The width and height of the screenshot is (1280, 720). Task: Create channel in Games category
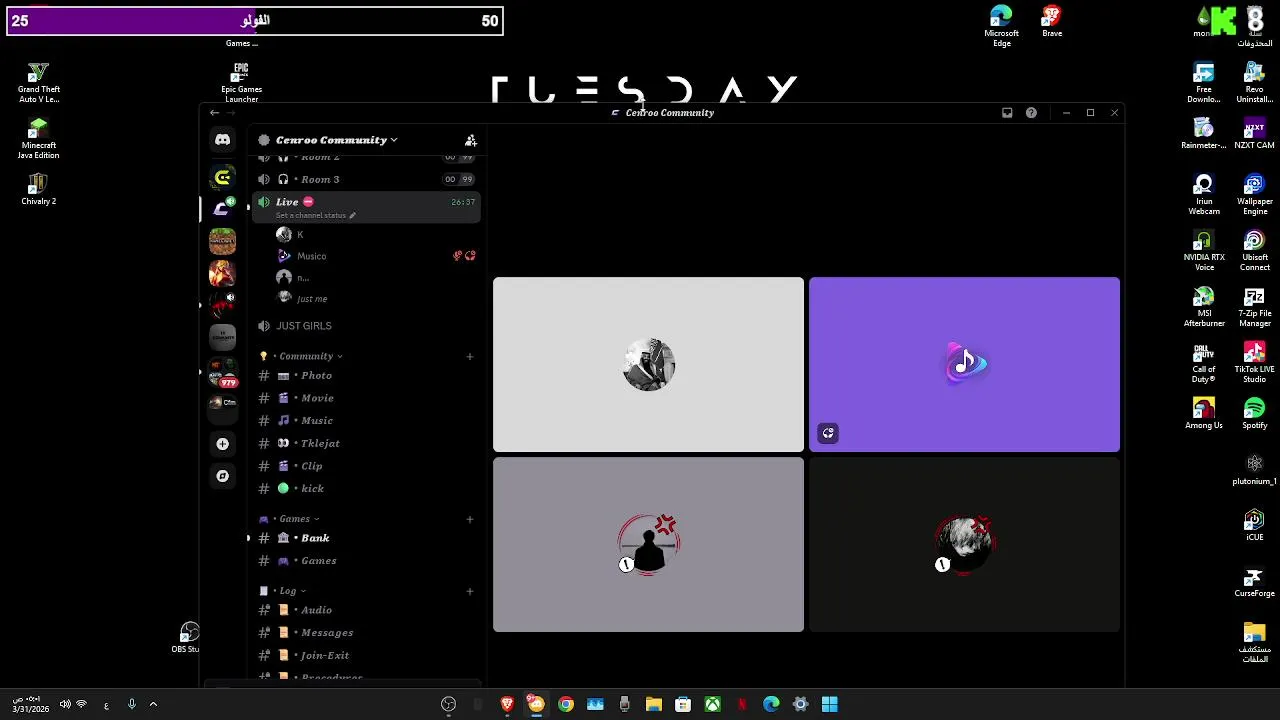[470, 519]
